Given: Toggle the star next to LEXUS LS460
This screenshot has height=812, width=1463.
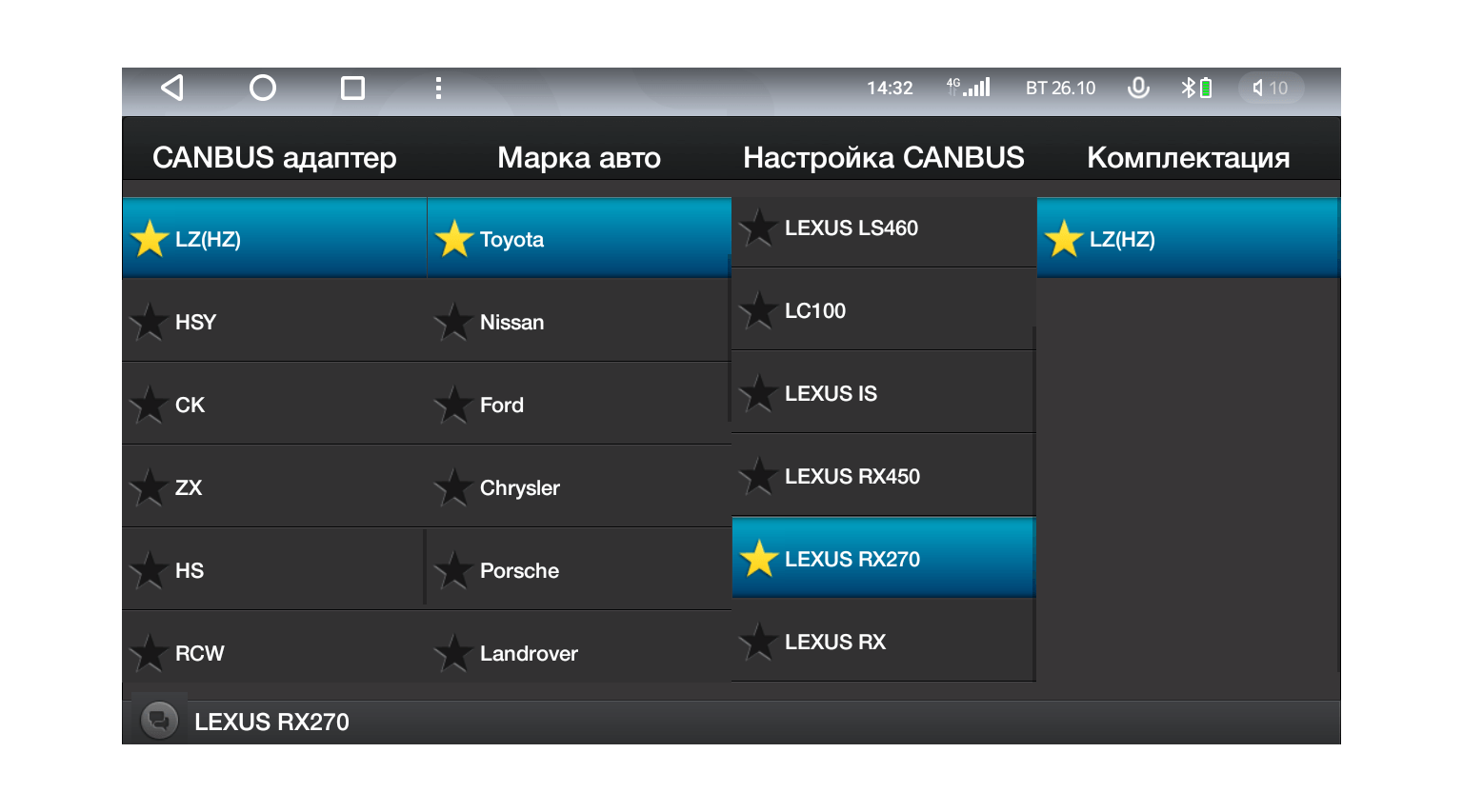Looking at the screenshot, I should coord(758,228).
